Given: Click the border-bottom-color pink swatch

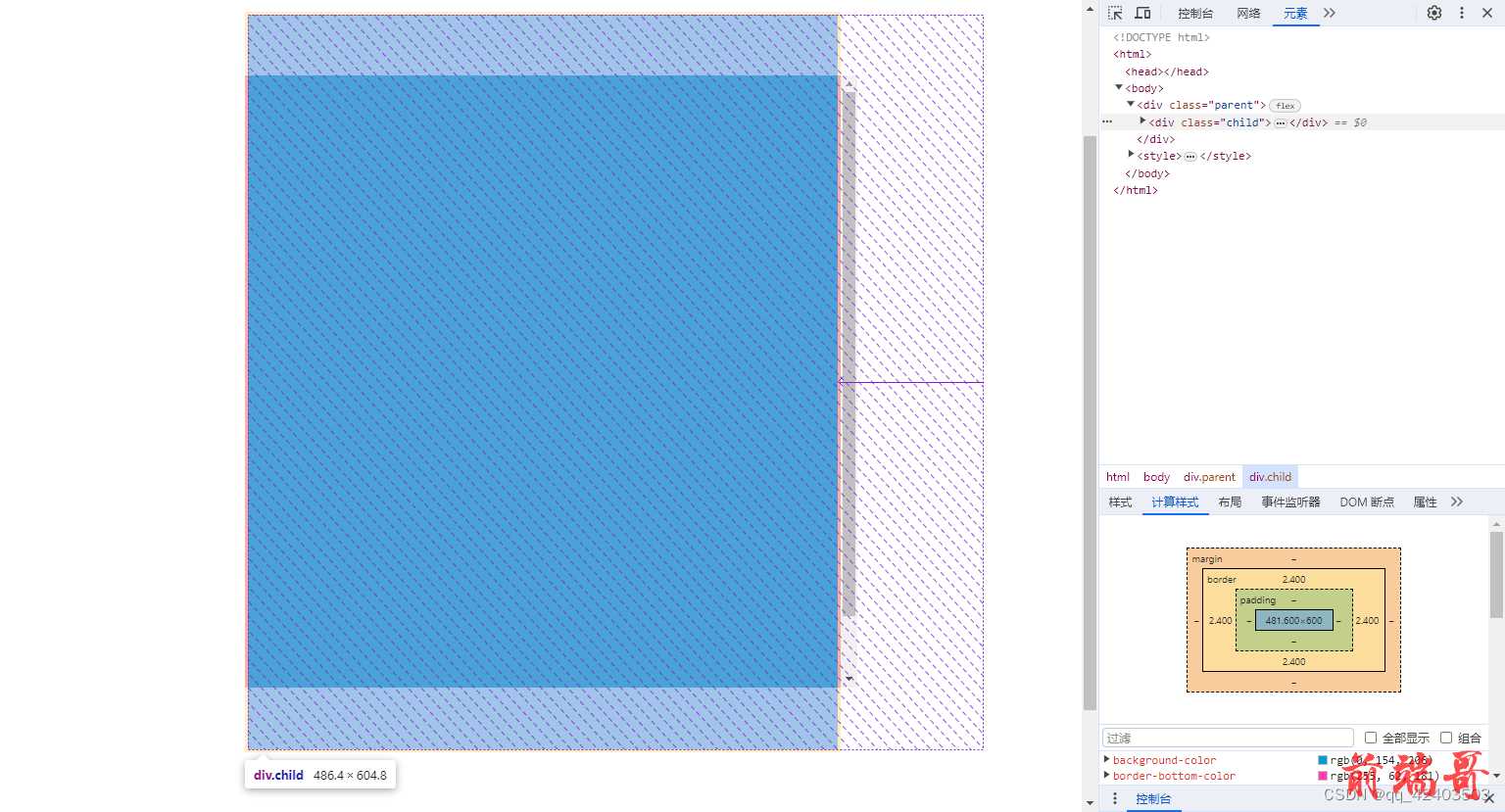Looking at the screenshot, I should [1323, 776].
